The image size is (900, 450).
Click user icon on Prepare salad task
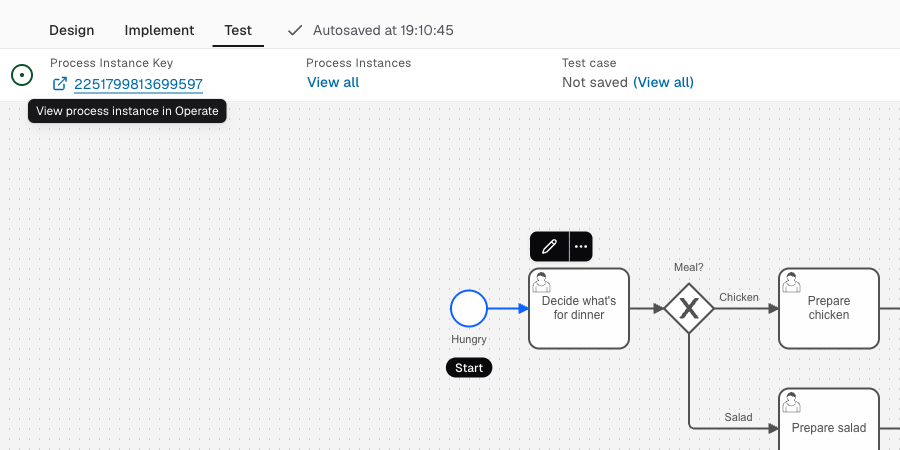[x=792, y=402]
